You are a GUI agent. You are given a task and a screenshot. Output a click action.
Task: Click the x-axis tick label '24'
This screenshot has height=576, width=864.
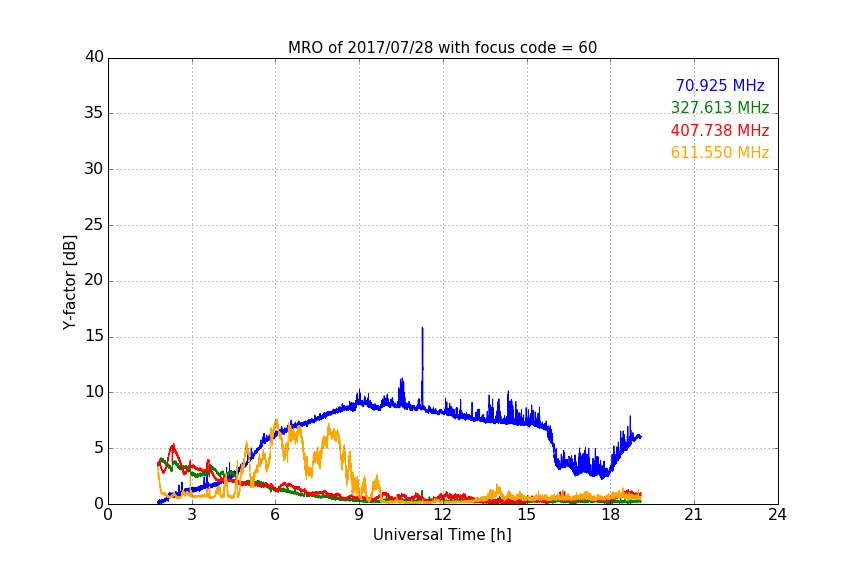pos(777,515)
